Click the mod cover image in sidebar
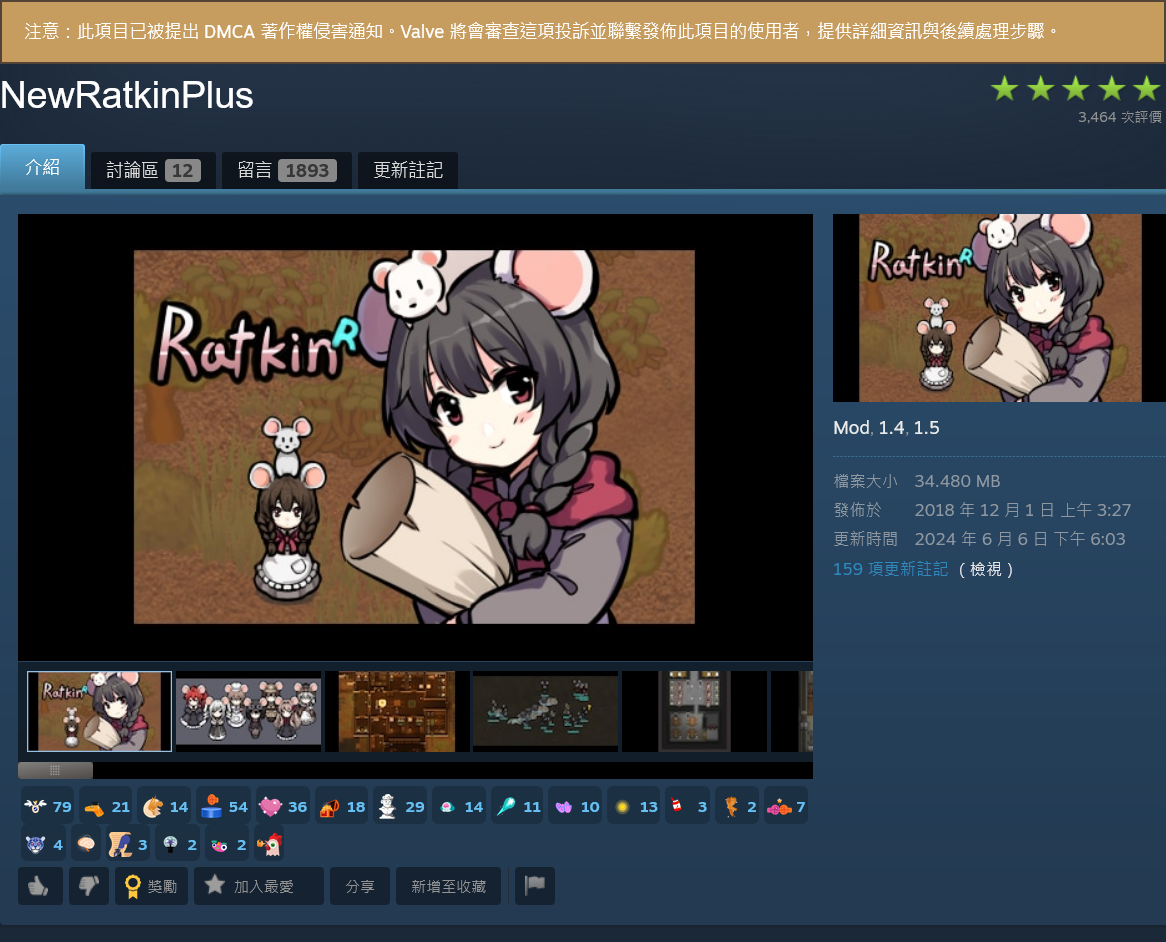 coord(999,308)
